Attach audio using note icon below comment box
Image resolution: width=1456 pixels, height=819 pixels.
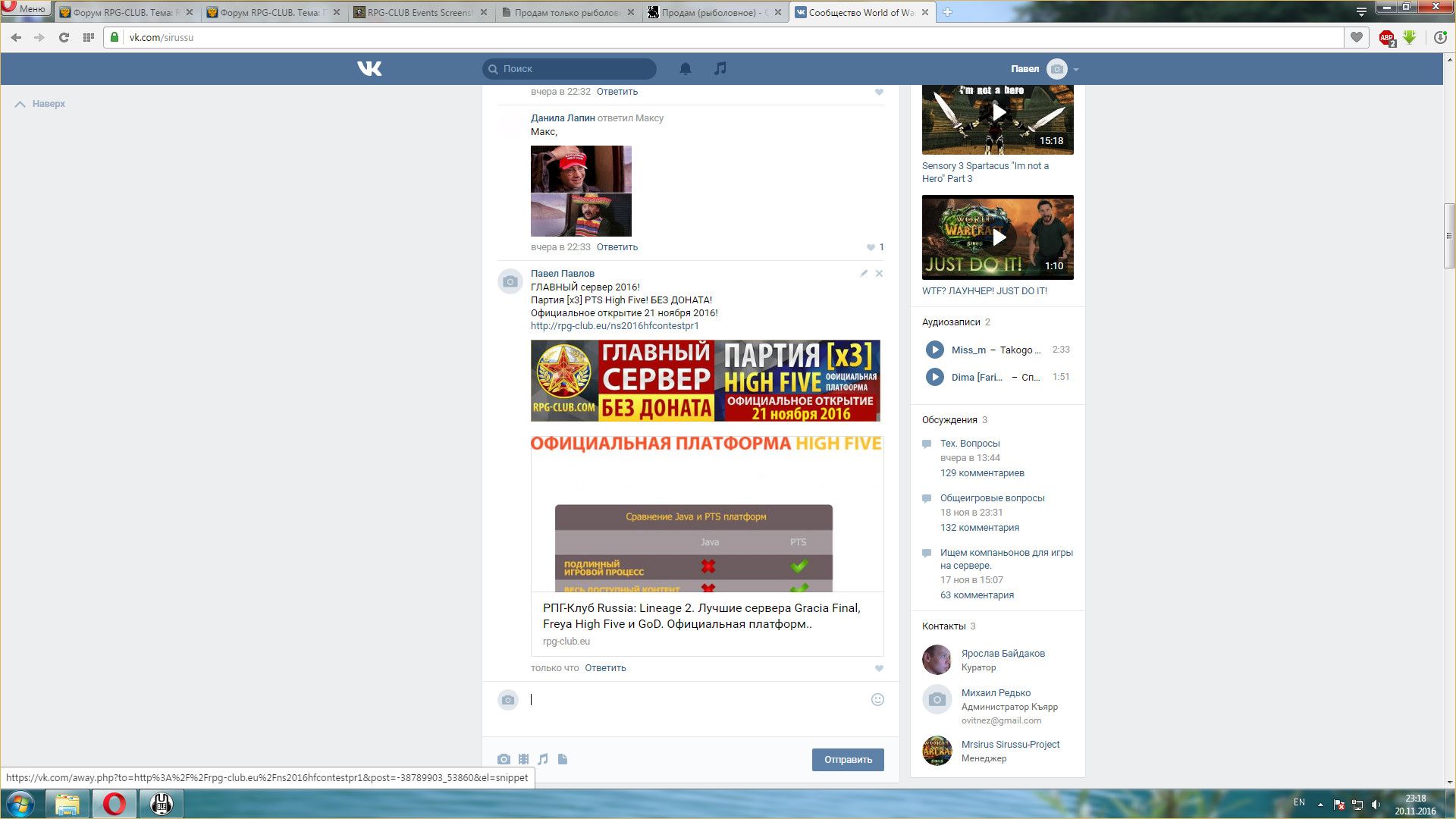tap(543, 759)
